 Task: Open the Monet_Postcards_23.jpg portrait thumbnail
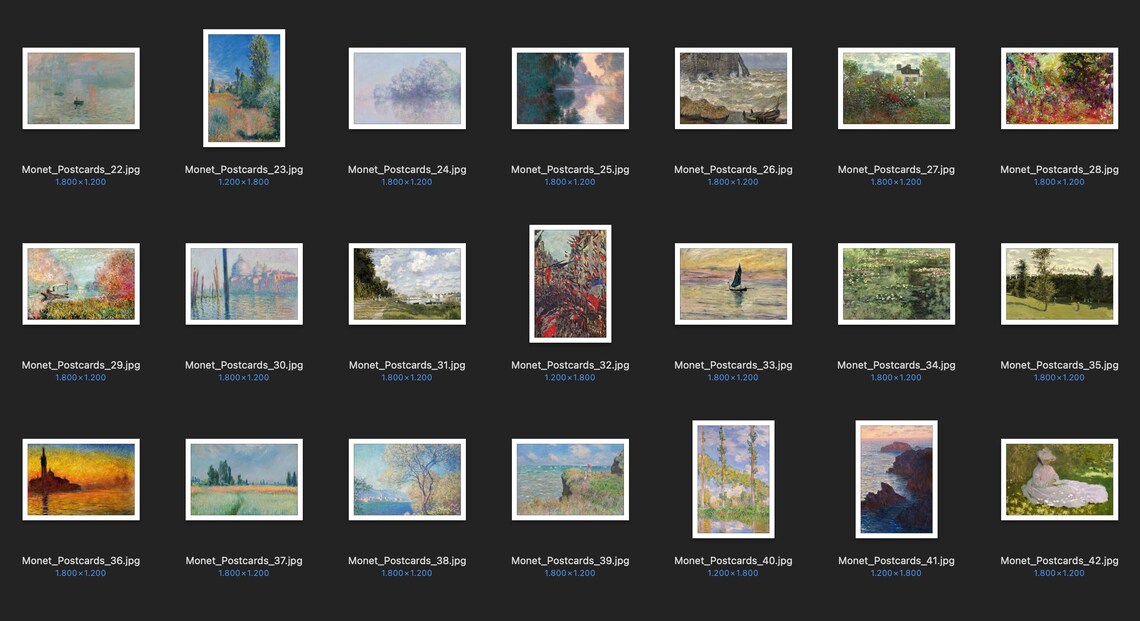tap(244, 88)
